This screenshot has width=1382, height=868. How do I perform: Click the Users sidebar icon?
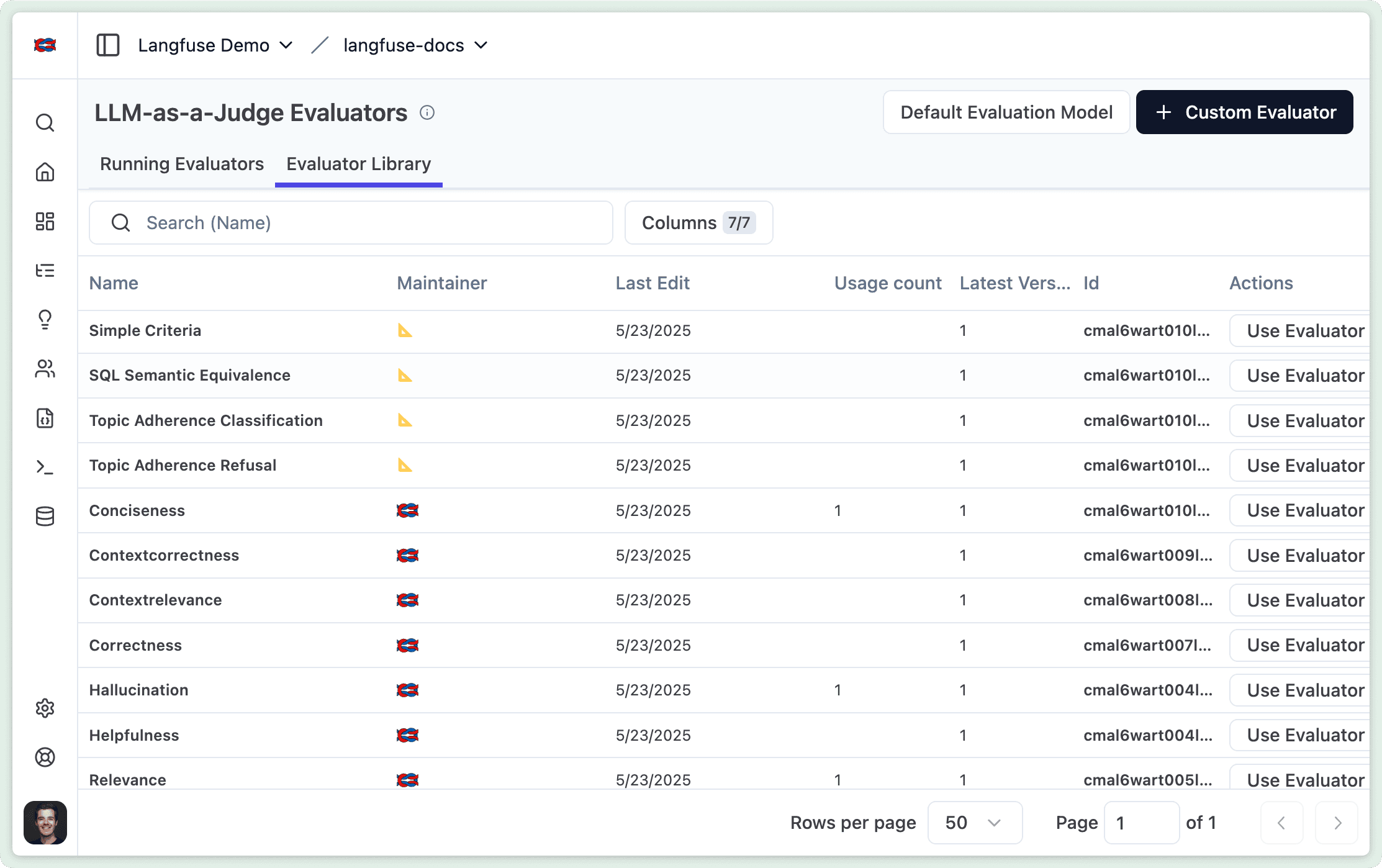45,370
